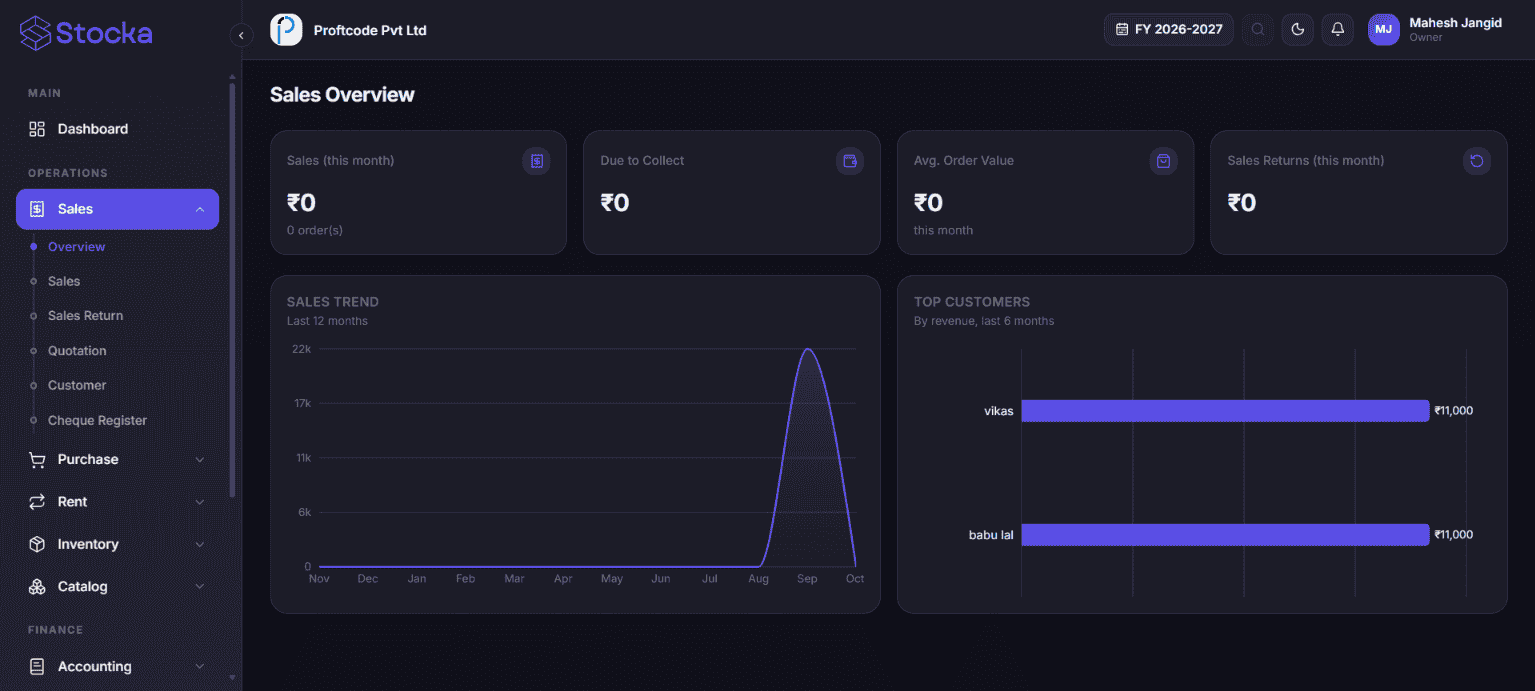This screenshot has width=1535, height=691.
Task: Click the Avg. Order Value label
Action: coord(964,161)
